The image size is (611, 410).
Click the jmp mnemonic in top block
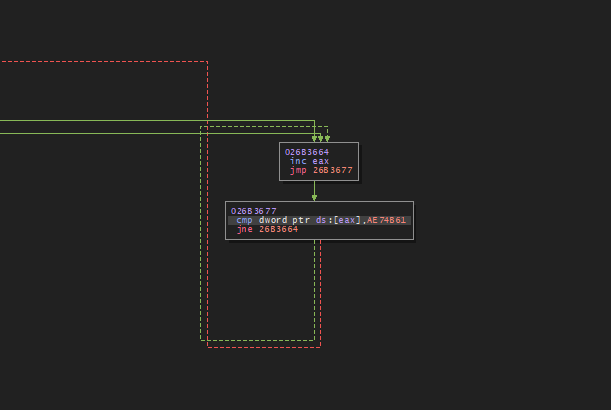click(x=298, y=170)
